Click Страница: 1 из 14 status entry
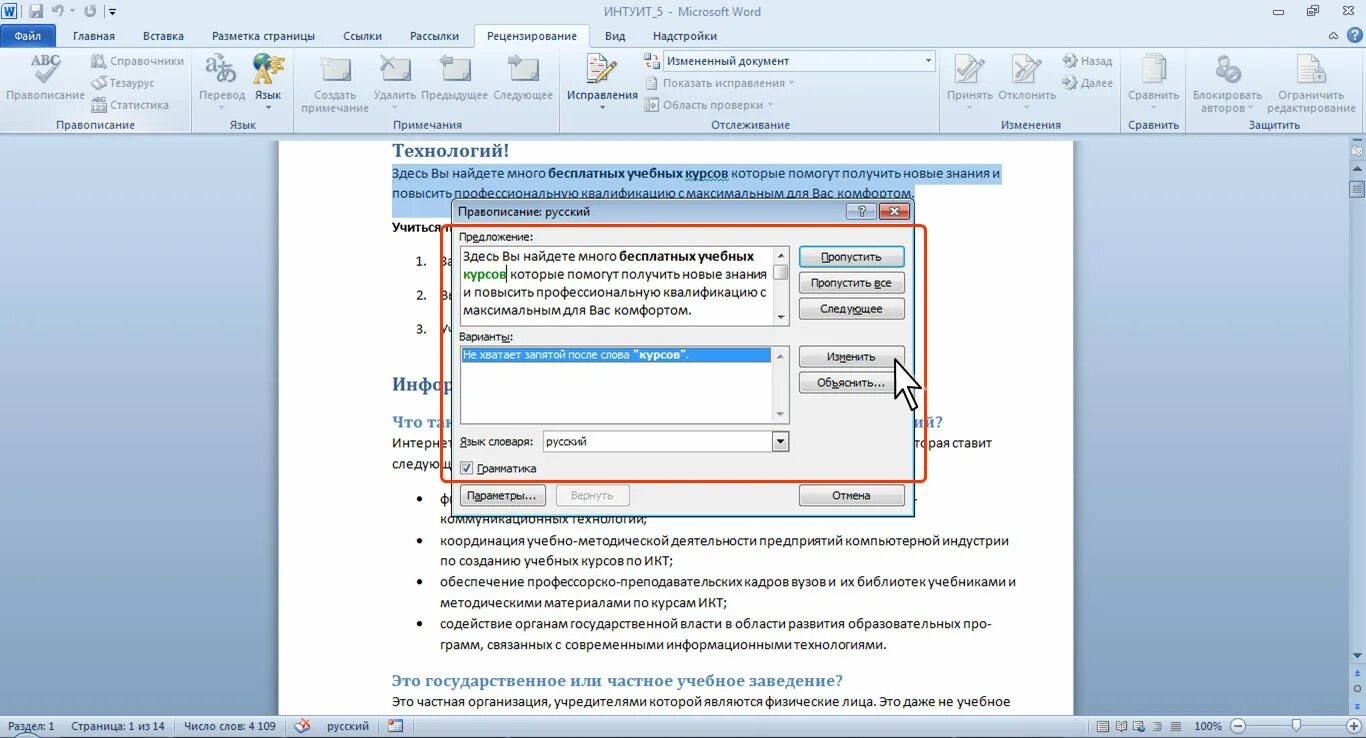This screenshot has height=738, width=1366. coord(119,726)
